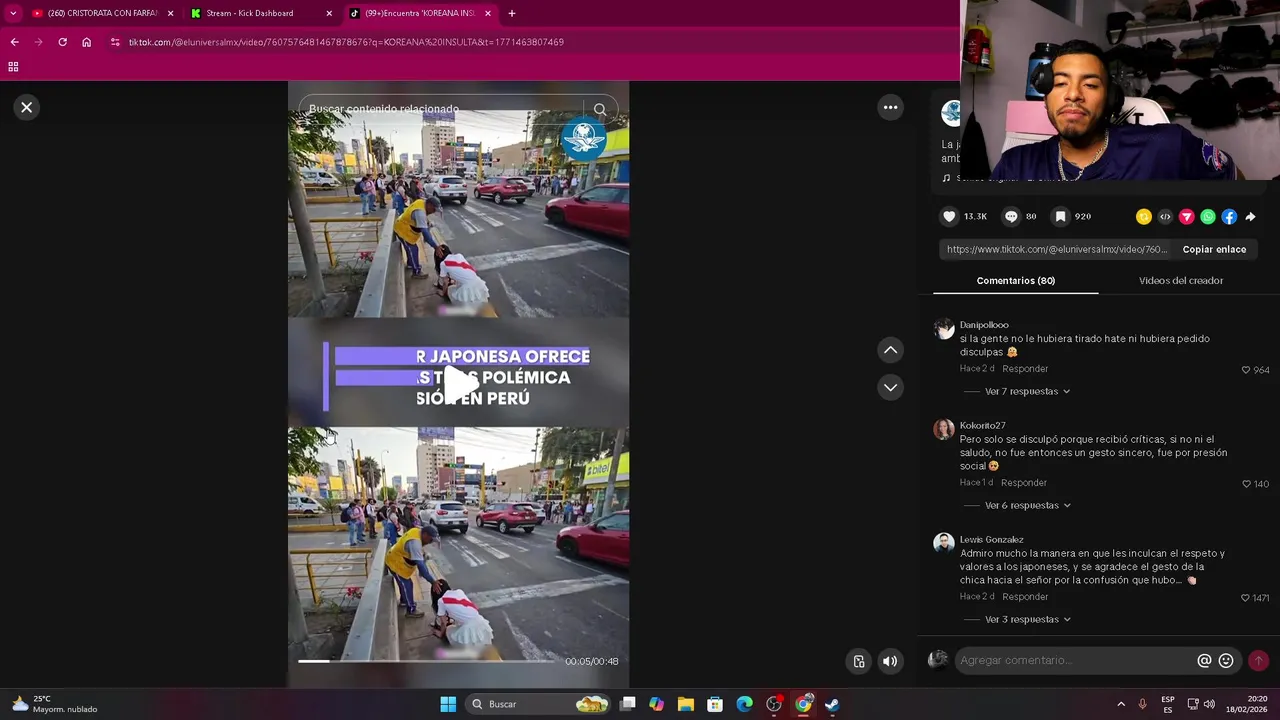Open the emoji picker in comment box
The height and width of the screenshot is (720, 1280).
(x=1226, y=661)
